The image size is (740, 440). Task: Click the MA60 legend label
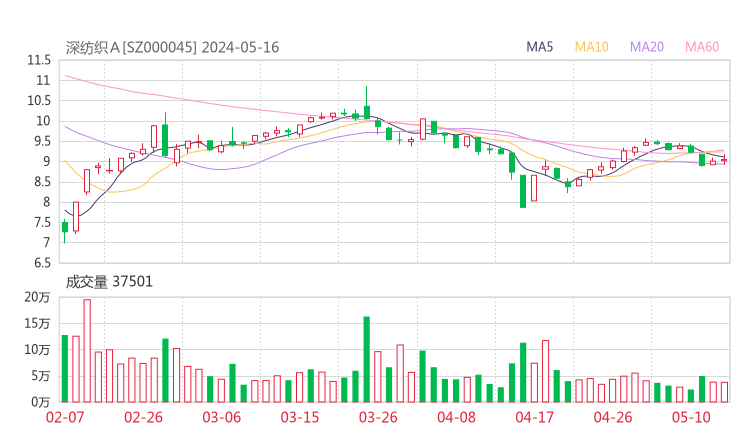coord(702,47)
